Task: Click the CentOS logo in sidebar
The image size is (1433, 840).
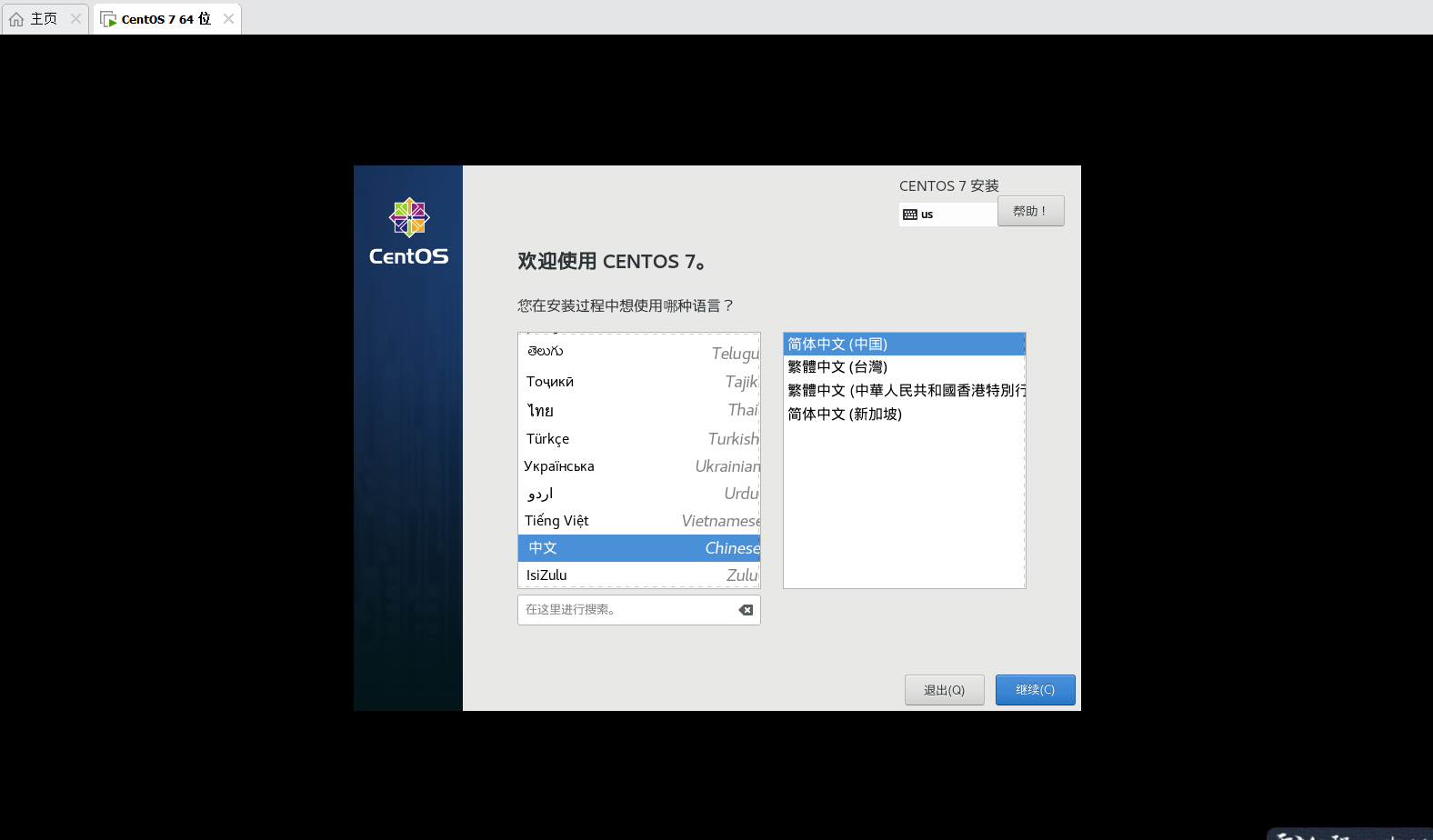Action: pos(409,232)
